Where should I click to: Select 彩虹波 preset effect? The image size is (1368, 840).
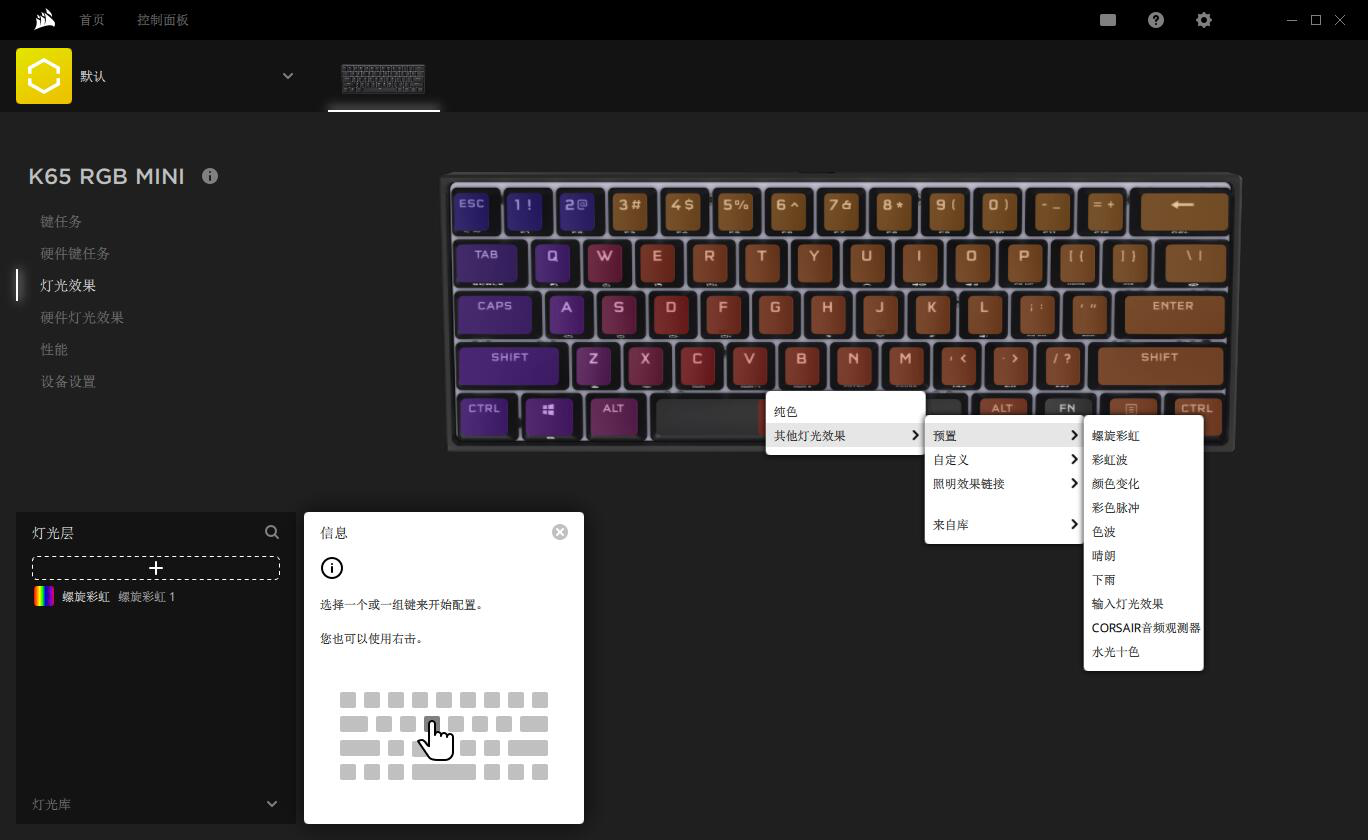click(x=1110, y=460)
